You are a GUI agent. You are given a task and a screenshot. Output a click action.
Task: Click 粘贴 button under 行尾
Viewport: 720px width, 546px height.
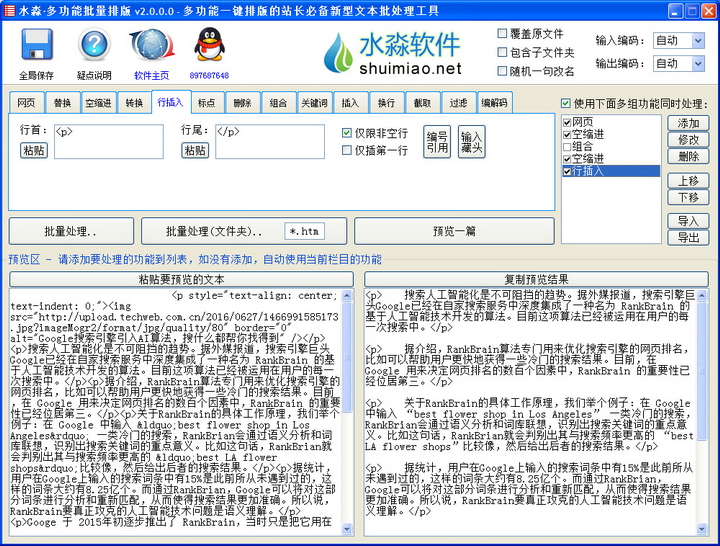(x=195, y=150)
